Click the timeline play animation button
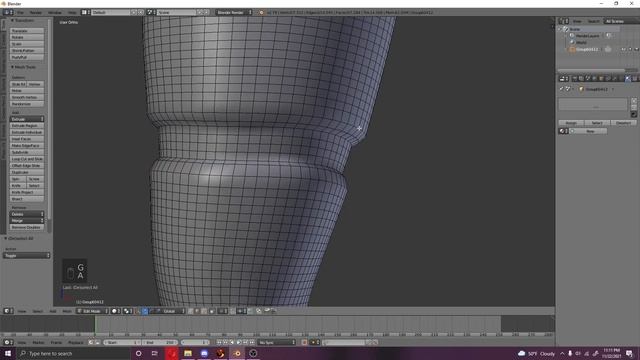Screen dimensions: 640x360 [239, 342]
